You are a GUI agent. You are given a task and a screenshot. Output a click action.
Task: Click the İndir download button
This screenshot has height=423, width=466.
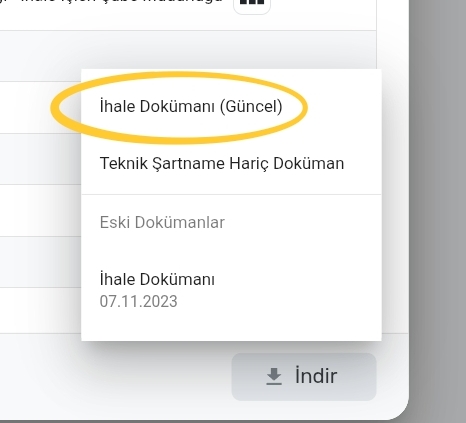(x=304, y=377)
